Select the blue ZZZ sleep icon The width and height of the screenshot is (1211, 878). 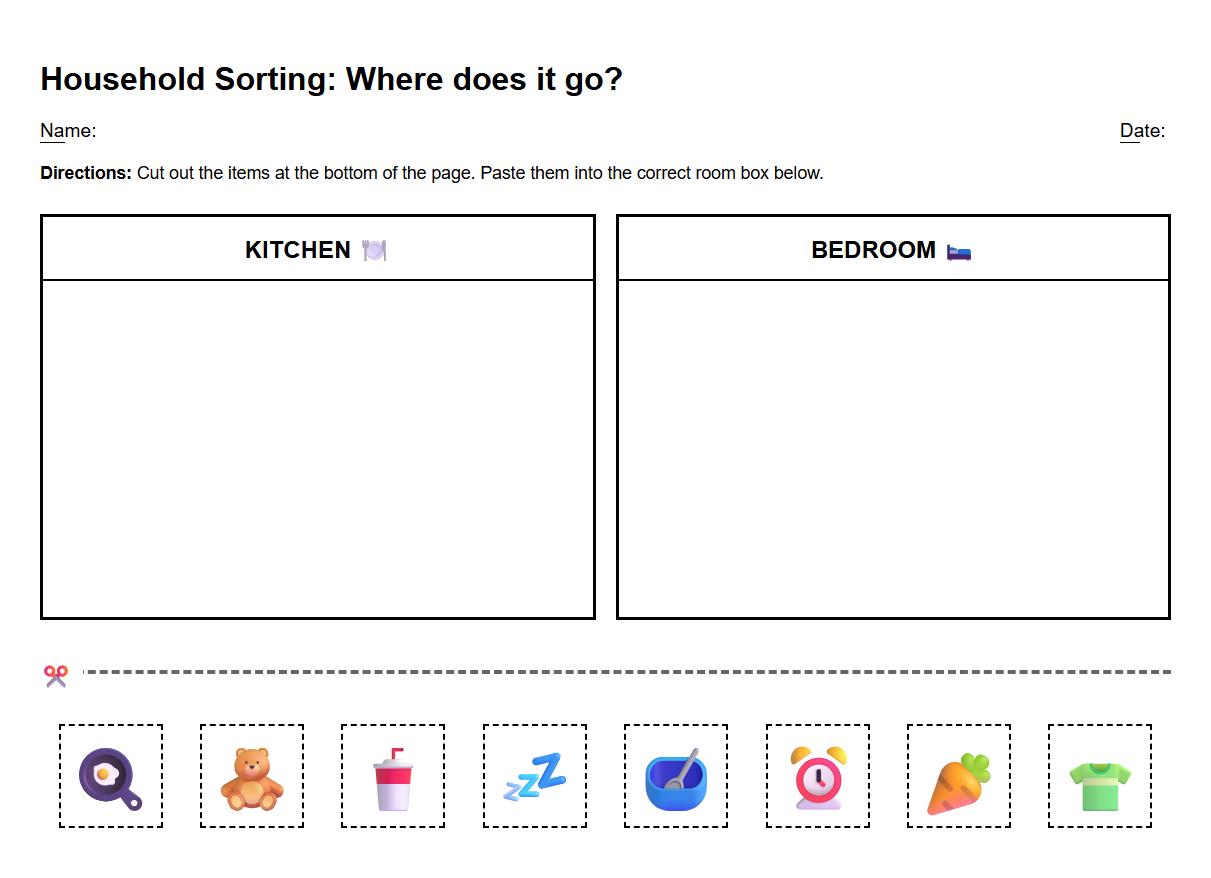pyautogui.click(x=535, y=777)
